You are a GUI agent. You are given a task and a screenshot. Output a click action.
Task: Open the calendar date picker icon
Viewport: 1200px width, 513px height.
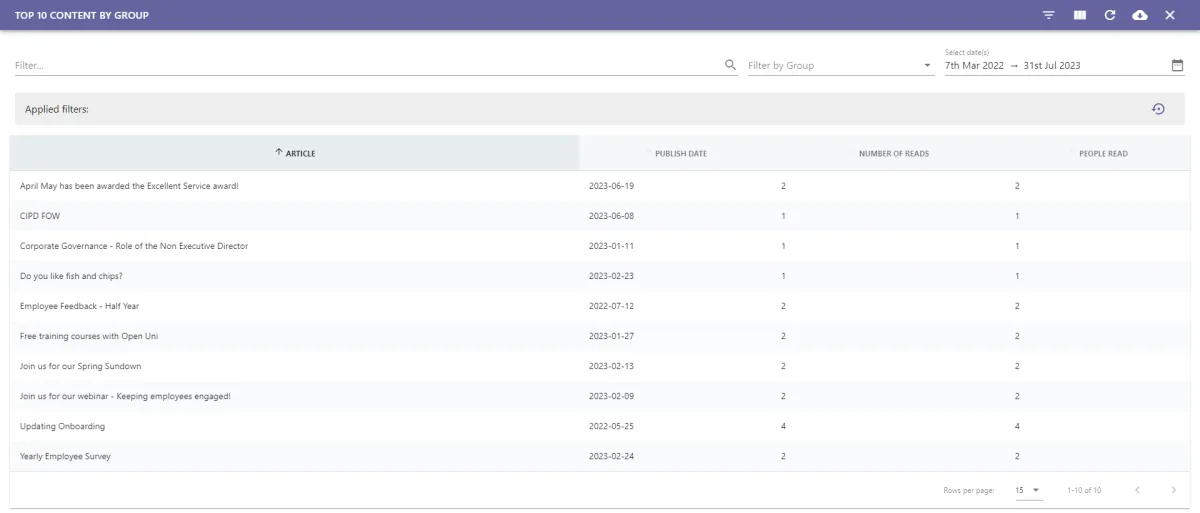pyautogui.click(x=1177, y=65)
